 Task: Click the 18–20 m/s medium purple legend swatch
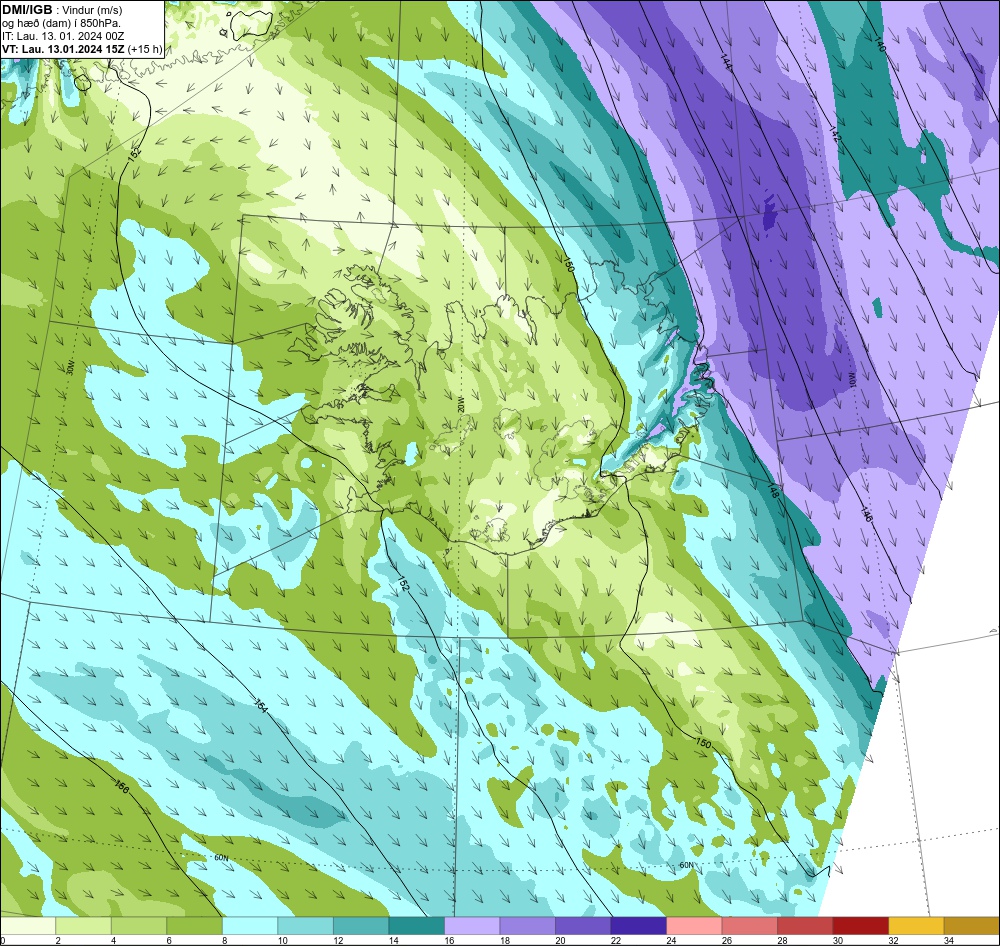click(x=527, y=925)
